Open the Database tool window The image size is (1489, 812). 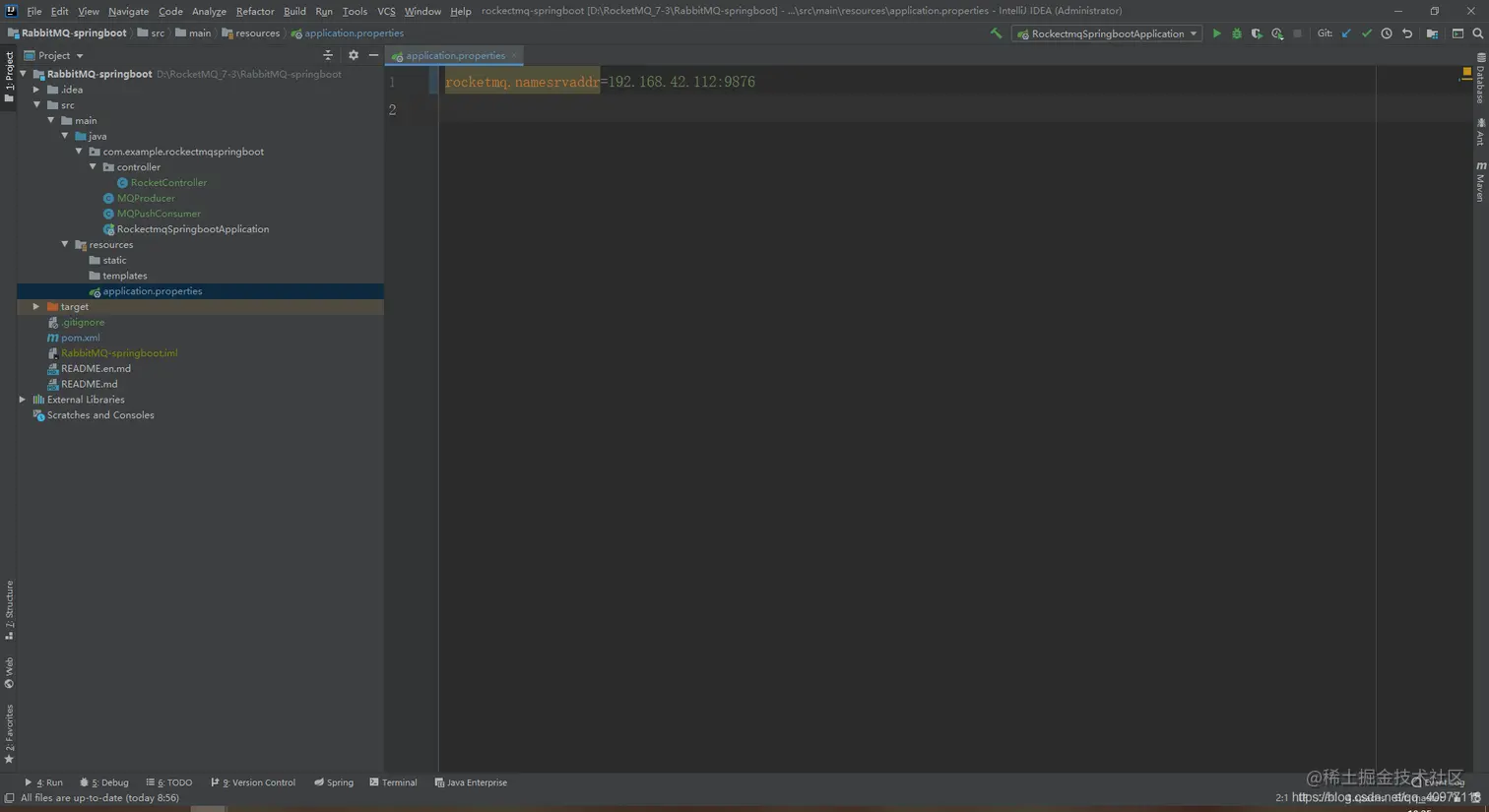coord(1480,79)
